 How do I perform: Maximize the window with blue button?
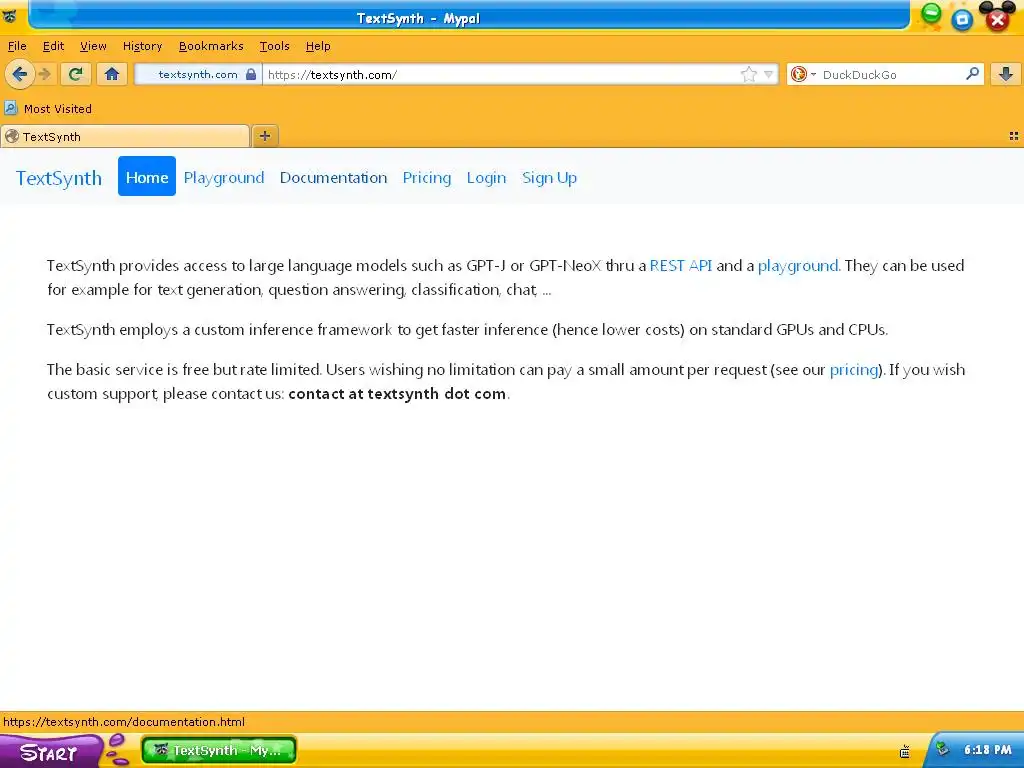click(962, 20)
